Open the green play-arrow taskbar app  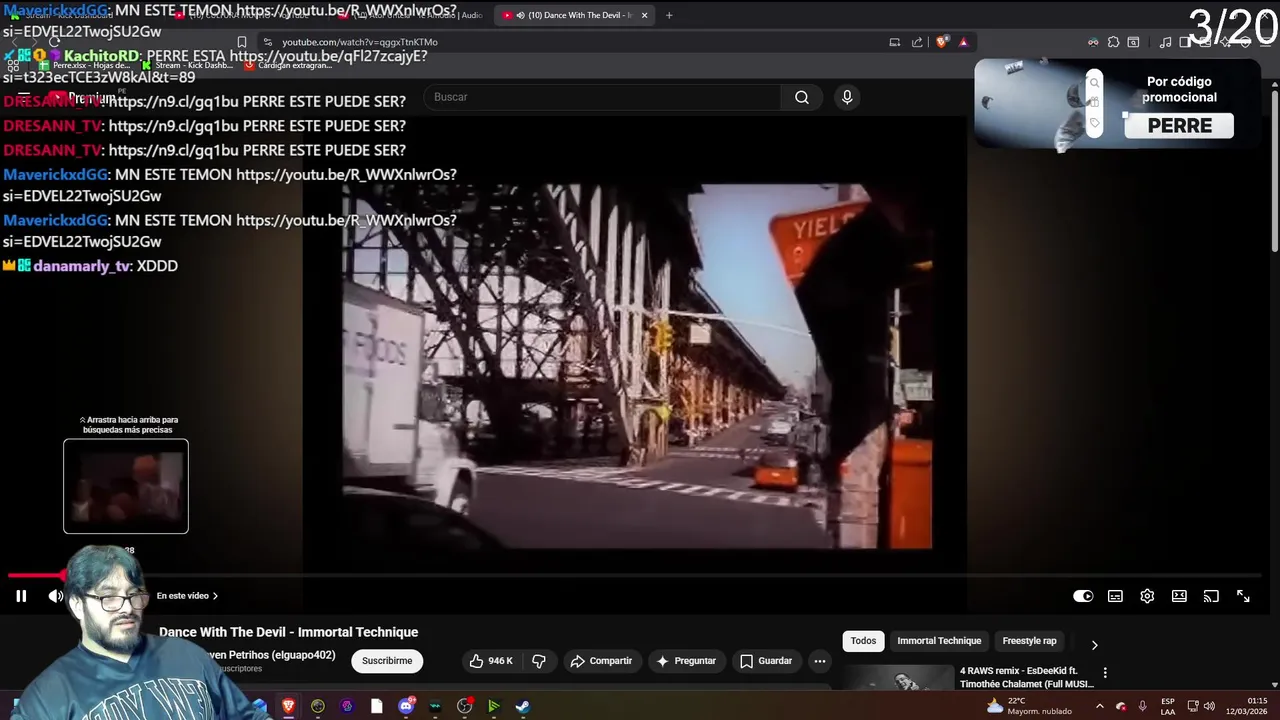pyautogui.click(x=493, y=706)
